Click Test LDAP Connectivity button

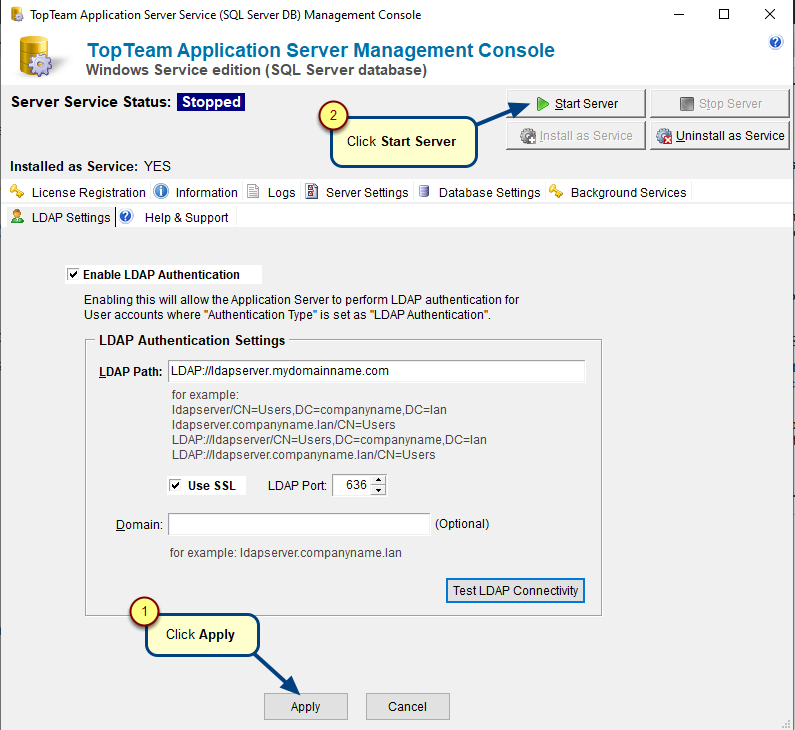(x=516, y=591)
